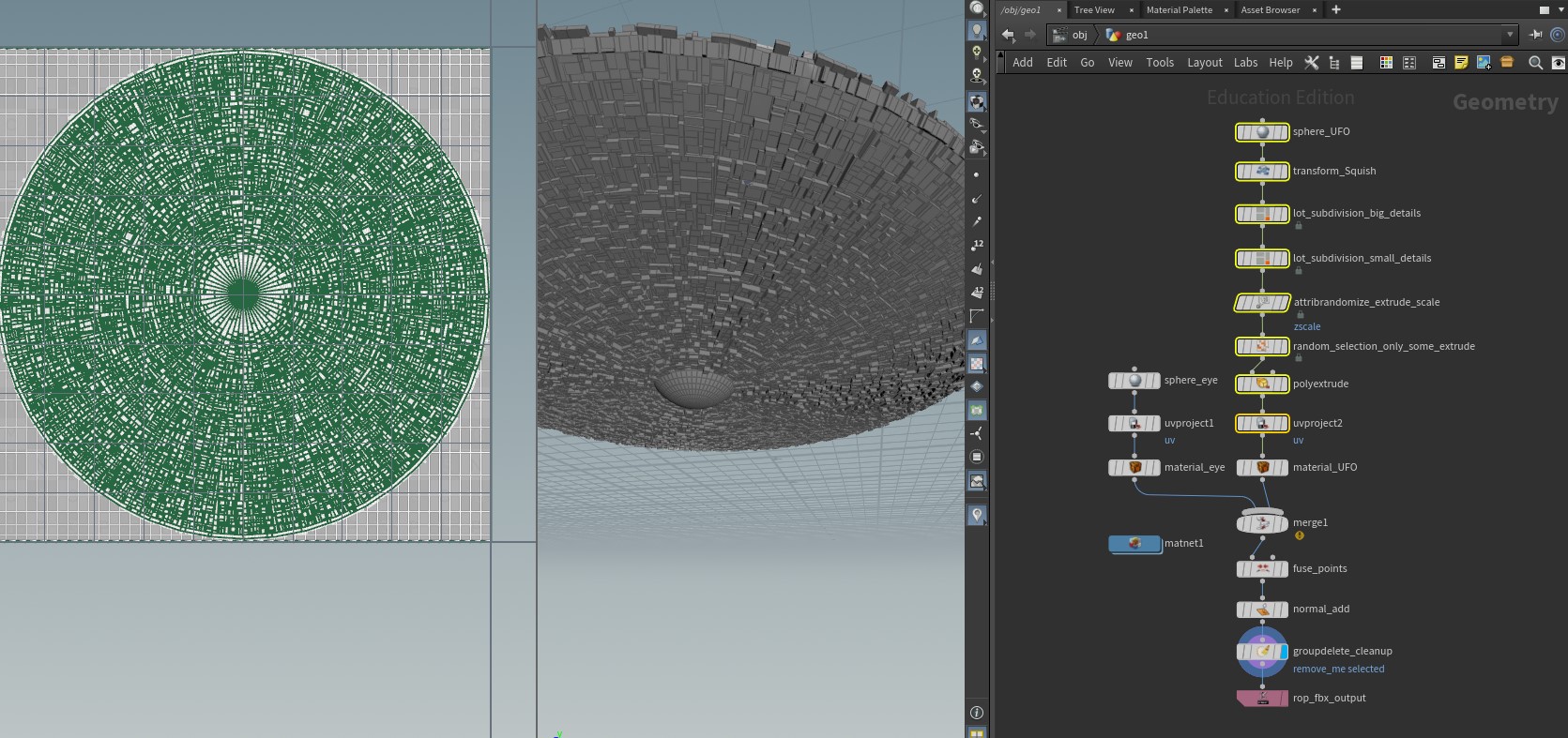
Task: Select the rop_fbx_output node
Action: (x=1262, y=699)
